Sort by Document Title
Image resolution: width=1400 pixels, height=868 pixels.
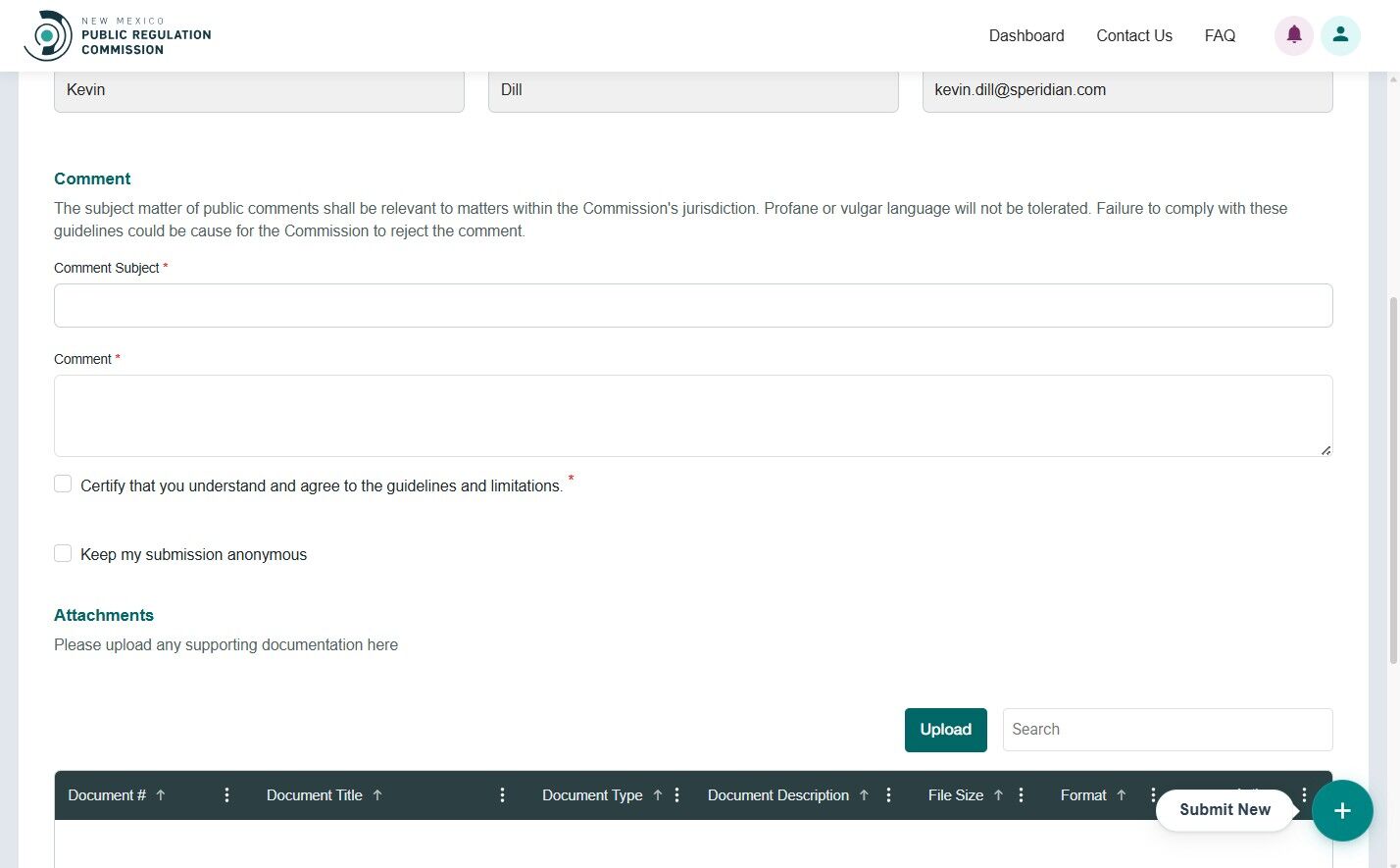379,795
